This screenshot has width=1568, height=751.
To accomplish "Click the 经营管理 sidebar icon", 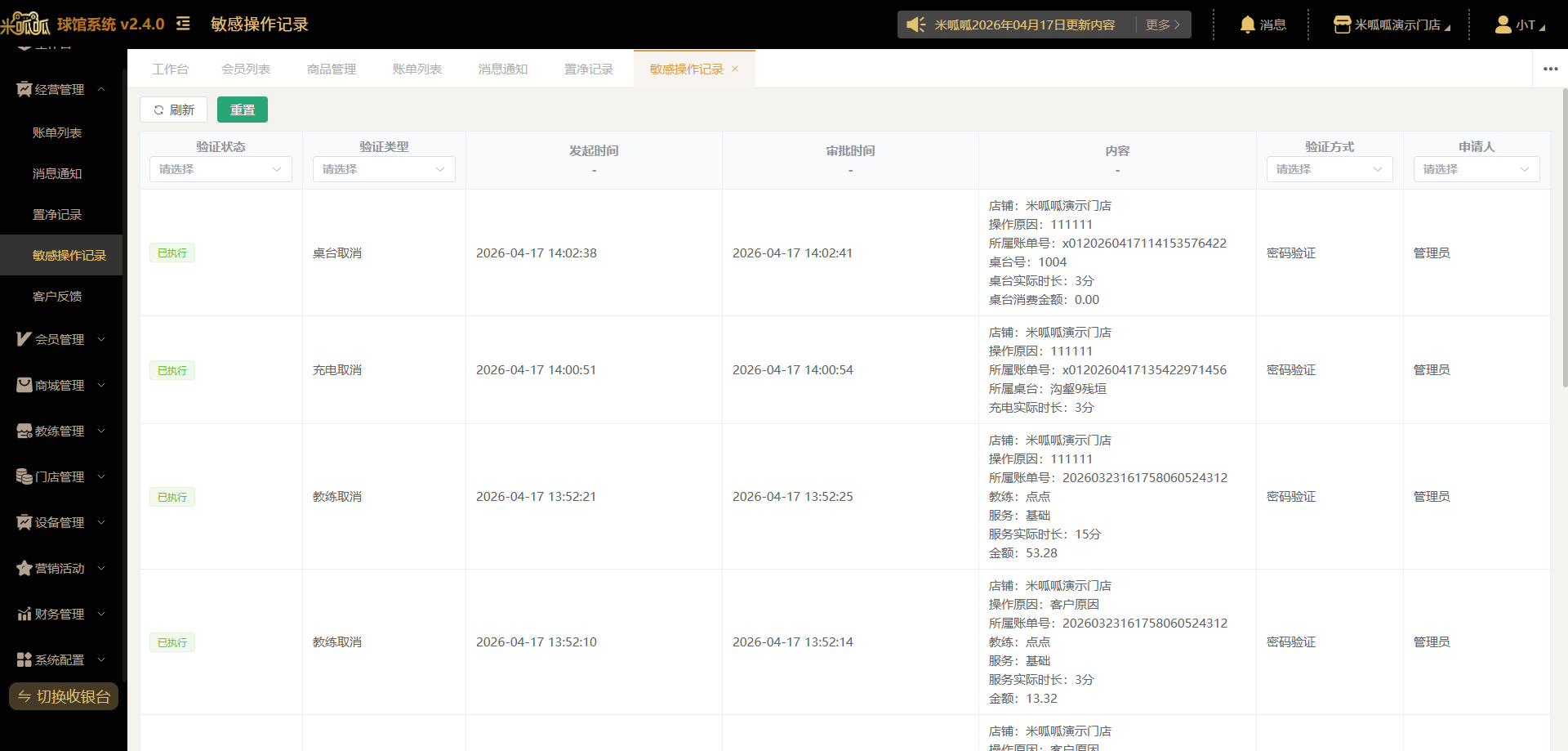I will (x=24, y=89).
